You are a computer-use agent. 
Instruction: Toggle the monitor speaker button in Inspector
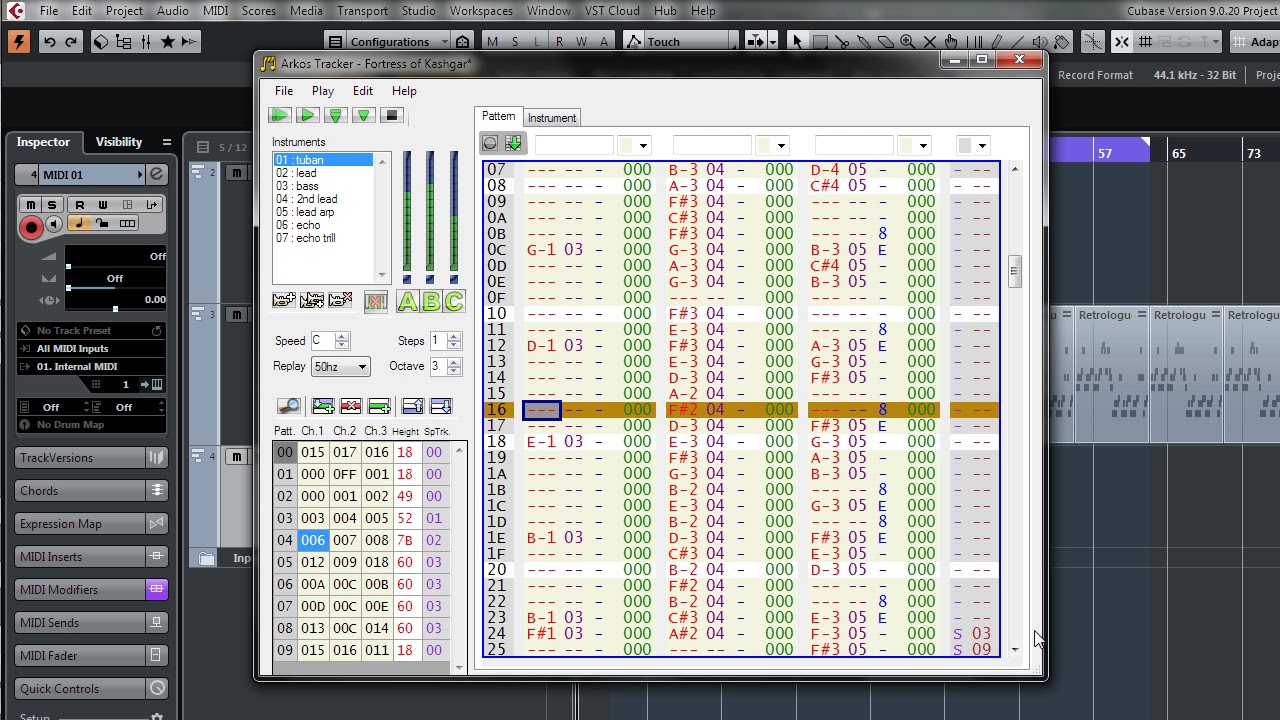[x=54, y=225]
